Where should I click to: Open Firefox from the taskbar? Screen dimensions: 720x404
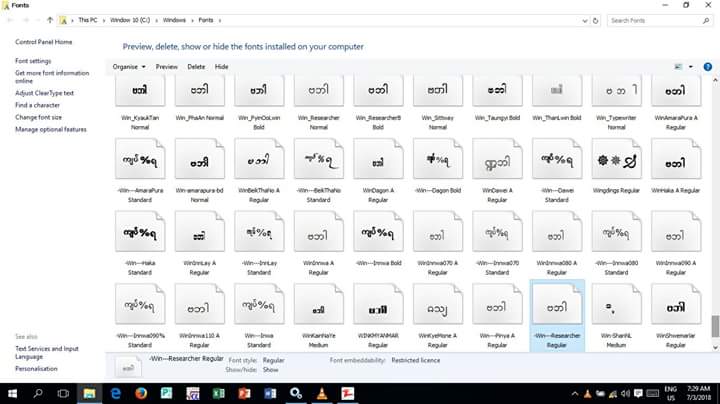(141, 393)
